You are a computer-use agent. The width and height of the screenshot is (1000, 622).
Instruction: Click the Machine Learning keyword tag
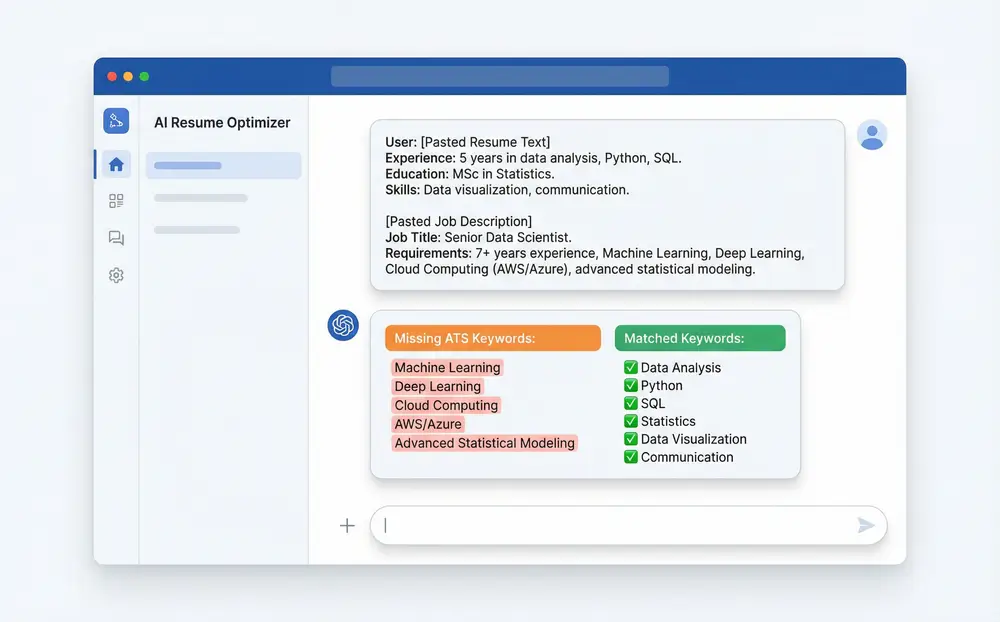tap(447, 367)
